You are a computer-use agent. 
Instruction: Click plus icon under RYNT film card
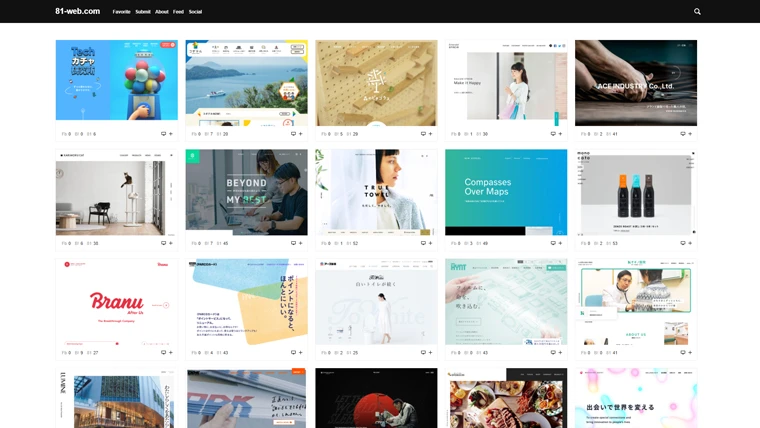pyautogui.click(x=560, y=353)
